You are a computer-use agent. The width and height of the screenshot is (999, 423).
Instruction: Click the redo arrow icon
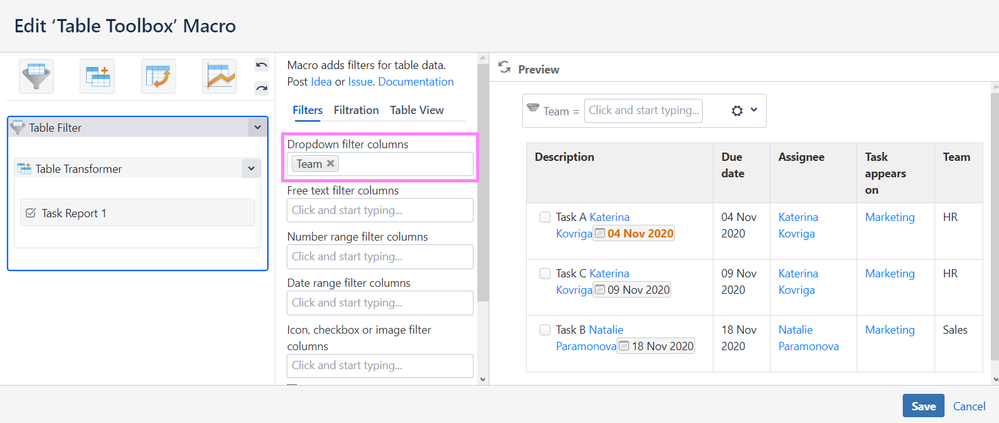click(262, 88)
